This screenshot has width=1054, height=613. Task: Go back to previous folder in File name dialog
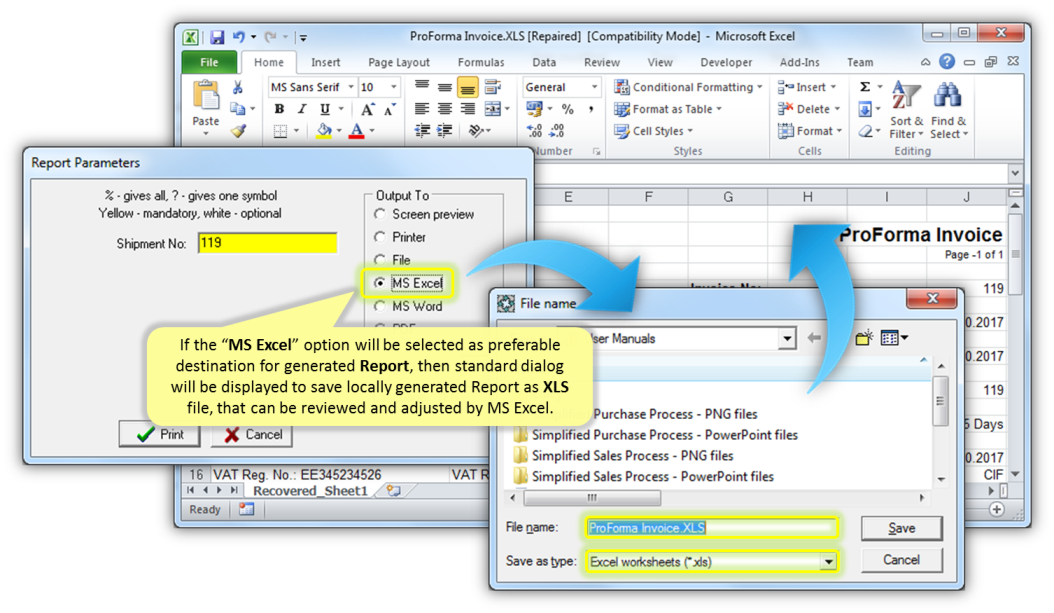pyautogui.click(x=814, y=337)
